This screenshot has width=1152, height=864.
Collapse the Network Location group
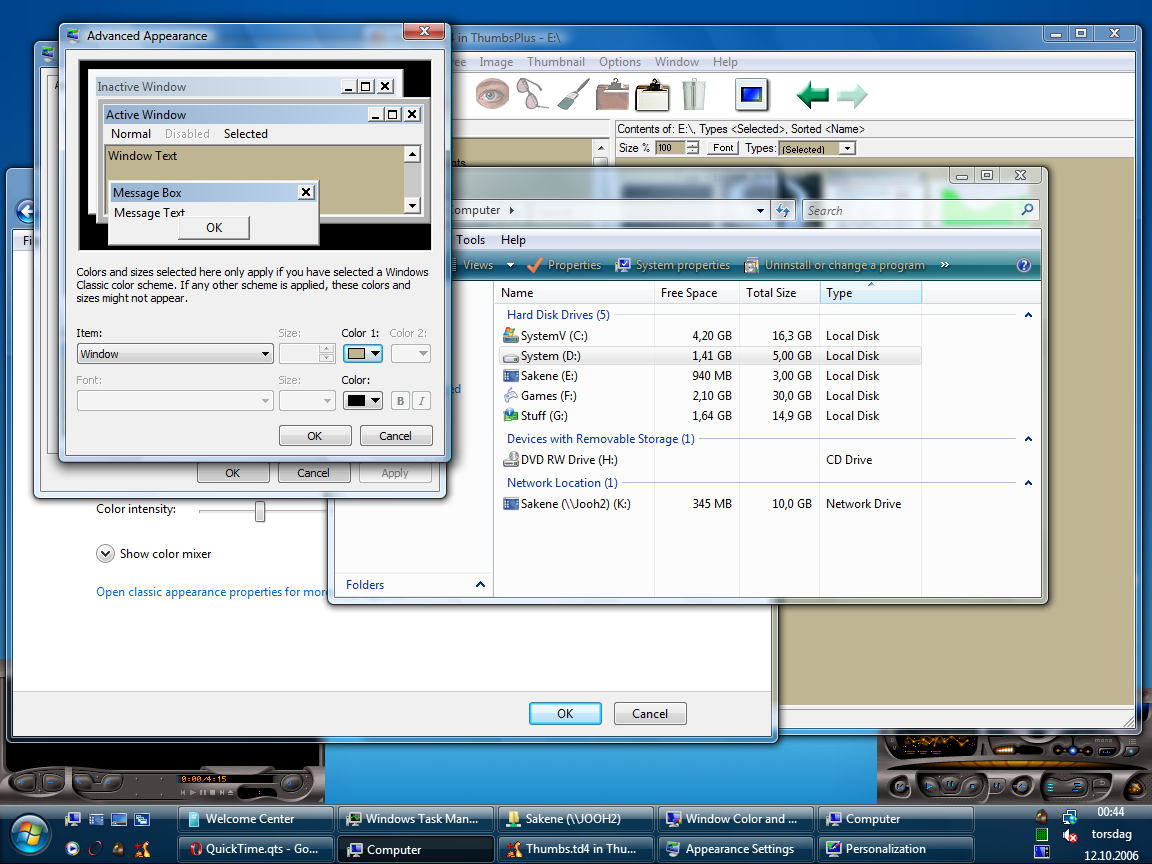coord(1028,483)
